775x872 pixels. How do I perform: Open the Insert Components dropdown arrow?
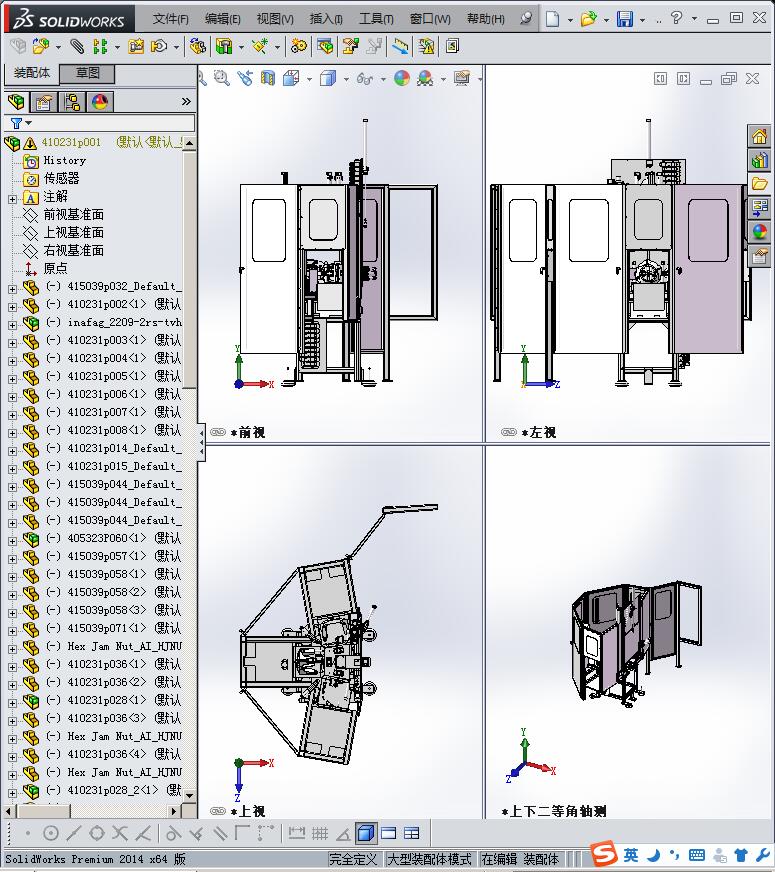[58, 47]
